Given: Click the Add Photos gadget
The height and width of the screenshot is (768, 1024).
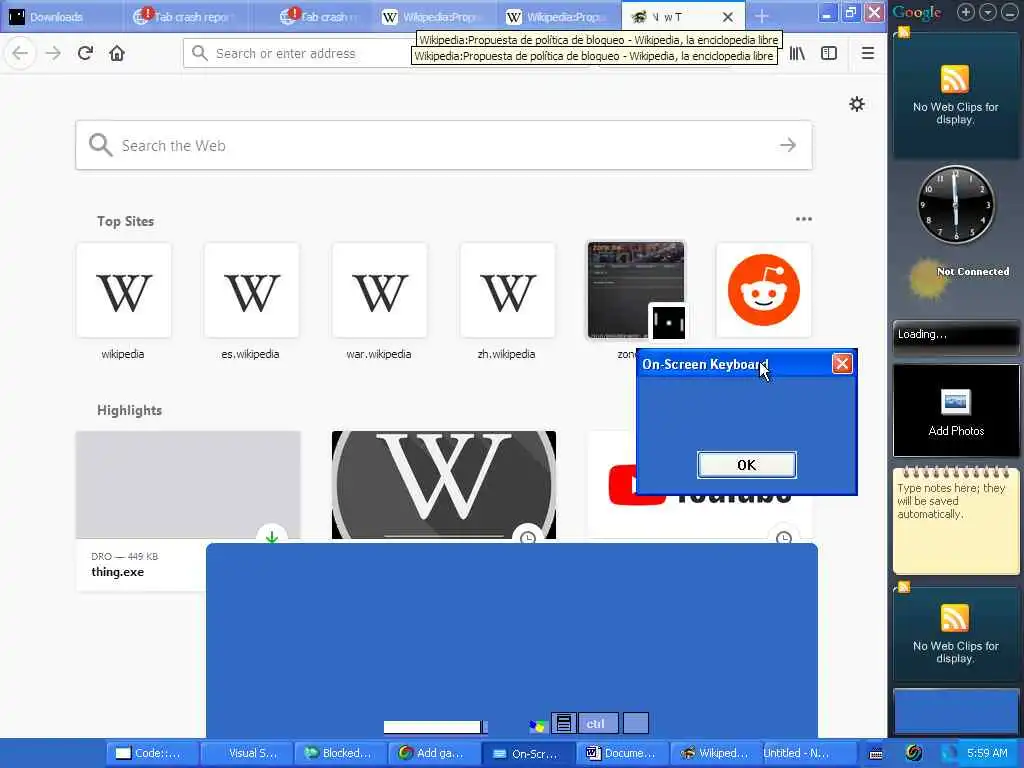Looking at the screenshot, I should [956, 411].
